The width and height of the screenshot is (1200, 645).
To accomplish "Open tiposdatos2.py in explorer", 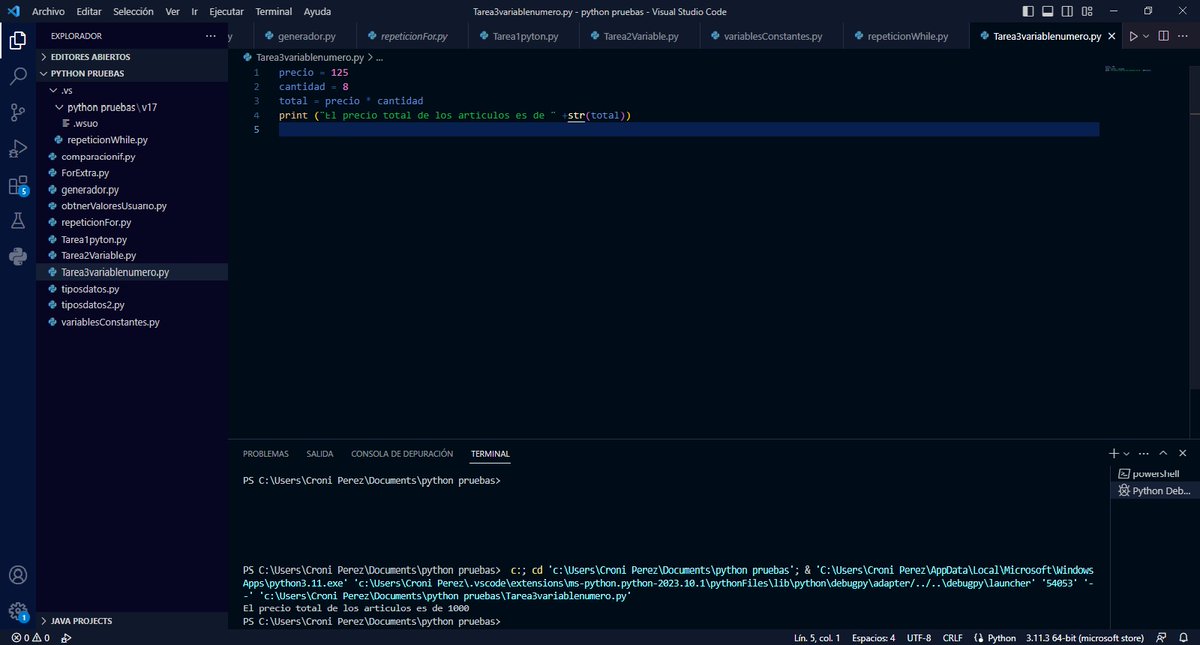I will pyautogui.click(x=132, y=305).
